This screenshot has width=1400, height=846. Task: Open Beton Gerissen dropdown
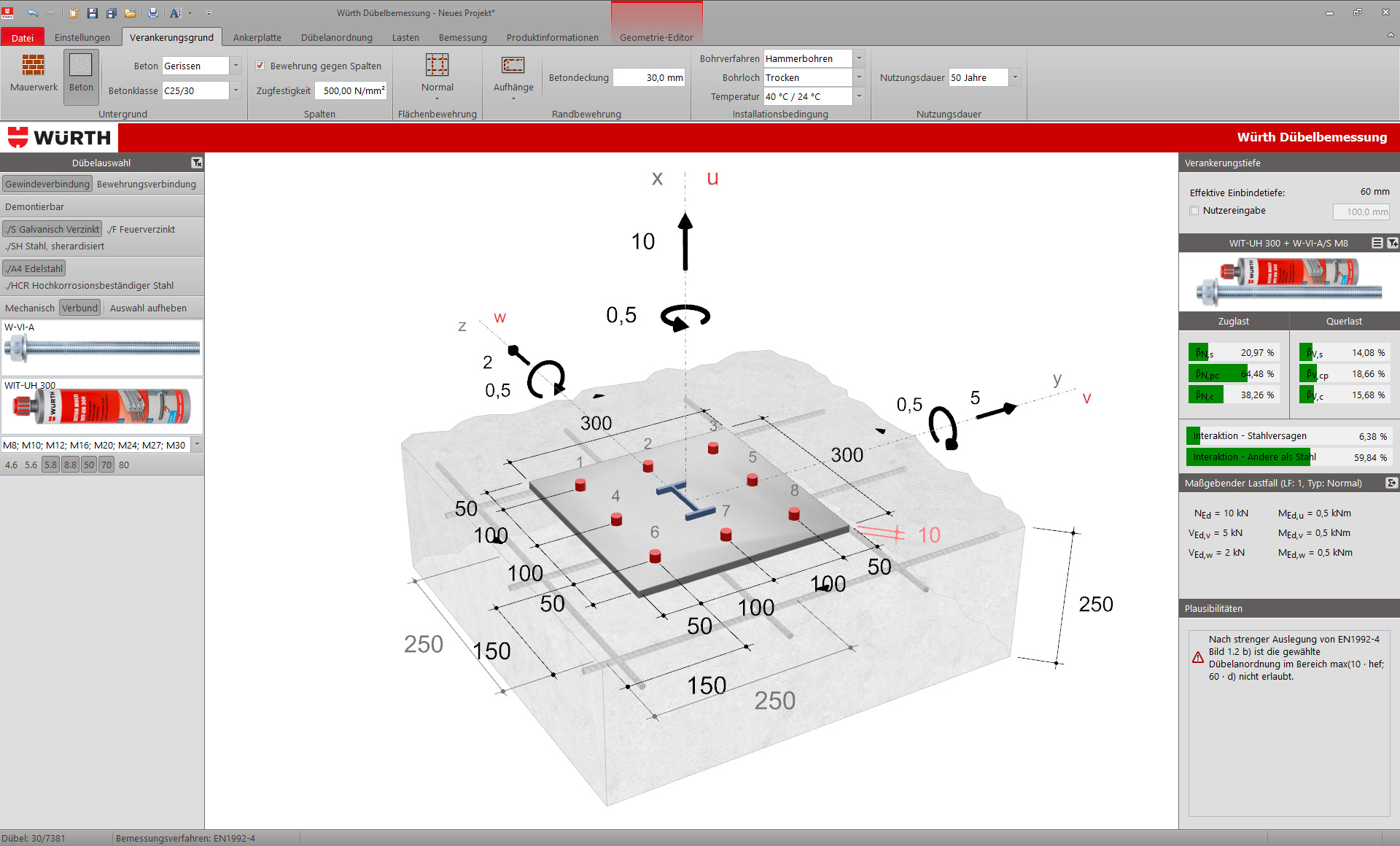click(x=236, y=66)
